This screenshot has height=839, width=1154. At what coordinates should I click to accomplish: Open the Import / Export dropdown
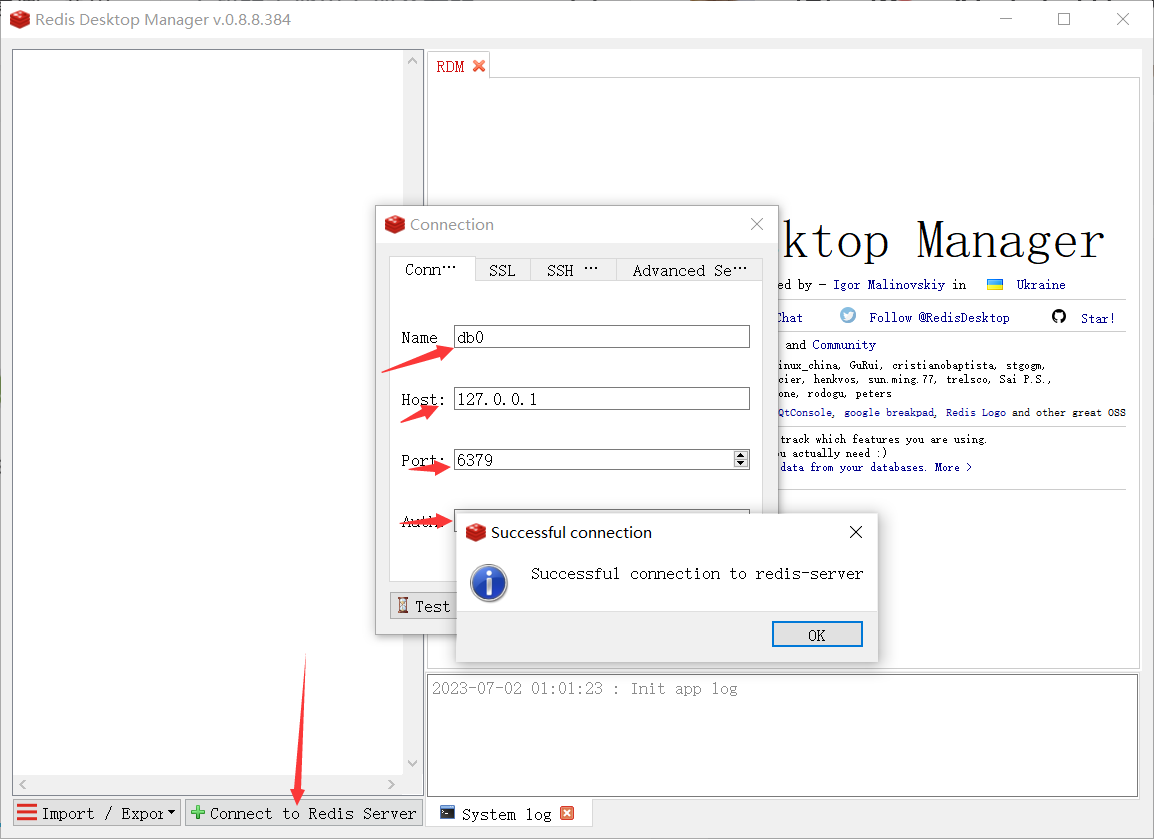pos(97,813)
